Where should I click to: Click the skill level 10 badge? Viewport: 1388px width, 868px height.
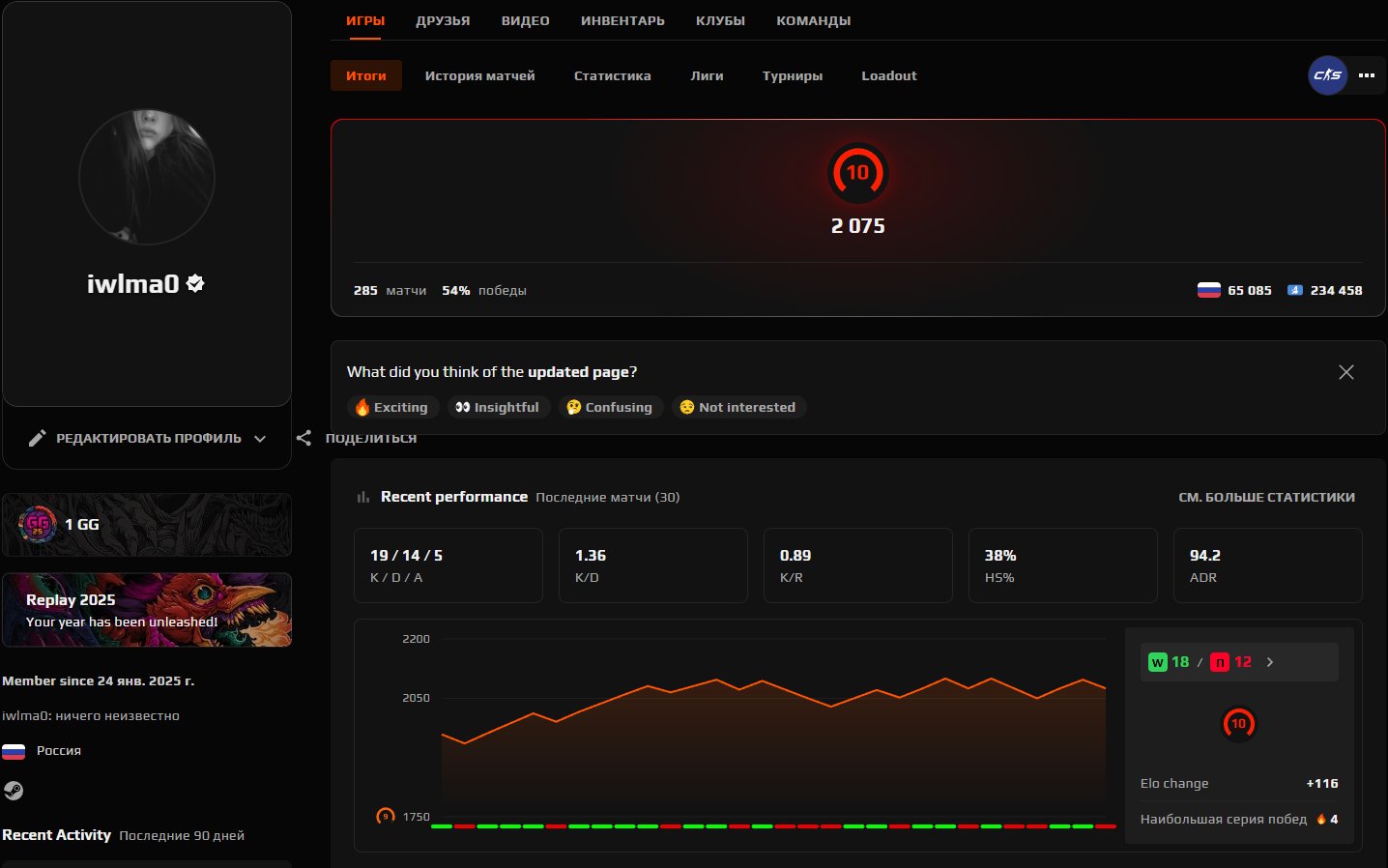click(x=857, y=174)
